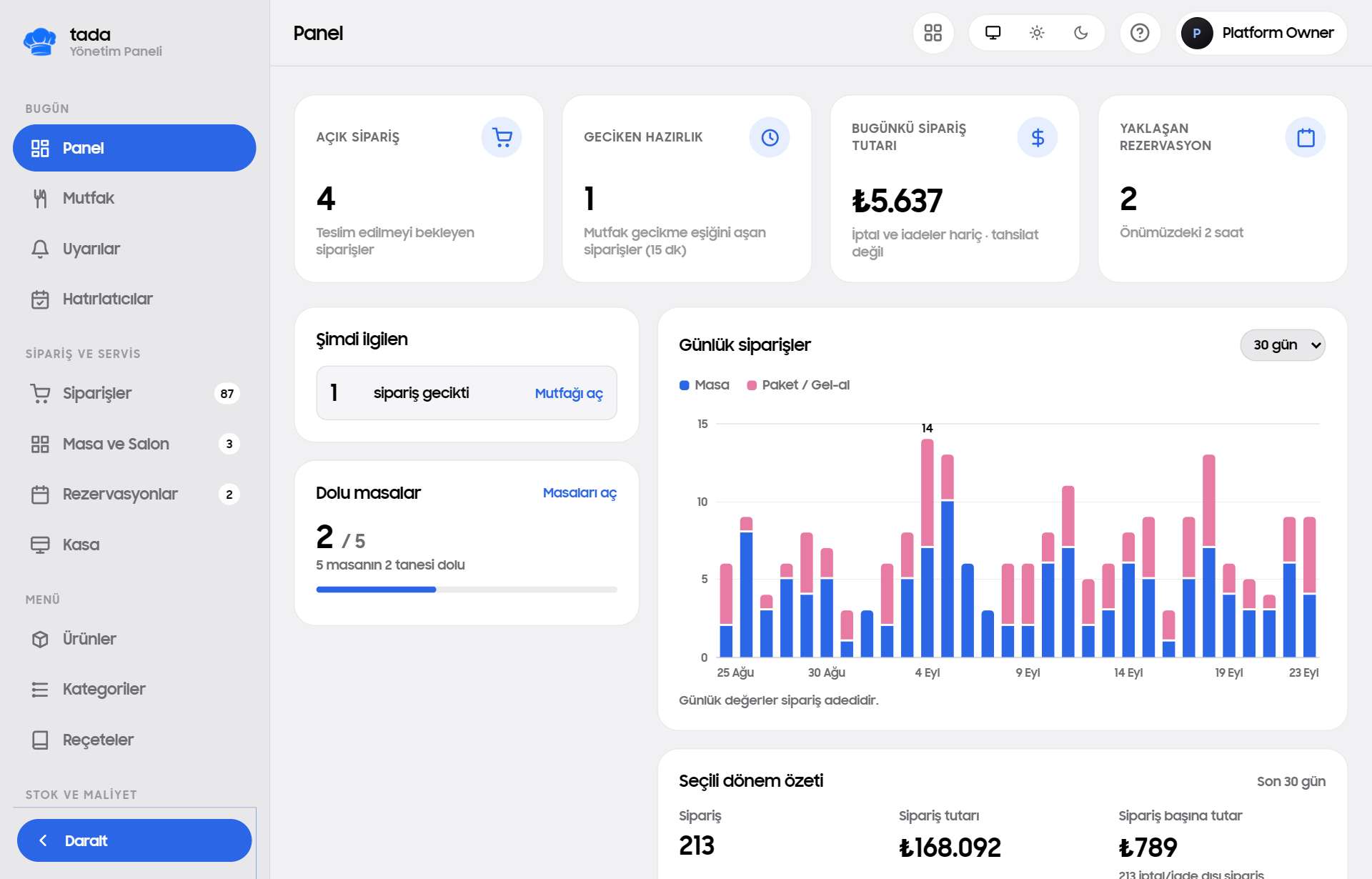This screenshot has width=1372, height=879.
Task: Open Masa ve Salon page
Action: 134,444
